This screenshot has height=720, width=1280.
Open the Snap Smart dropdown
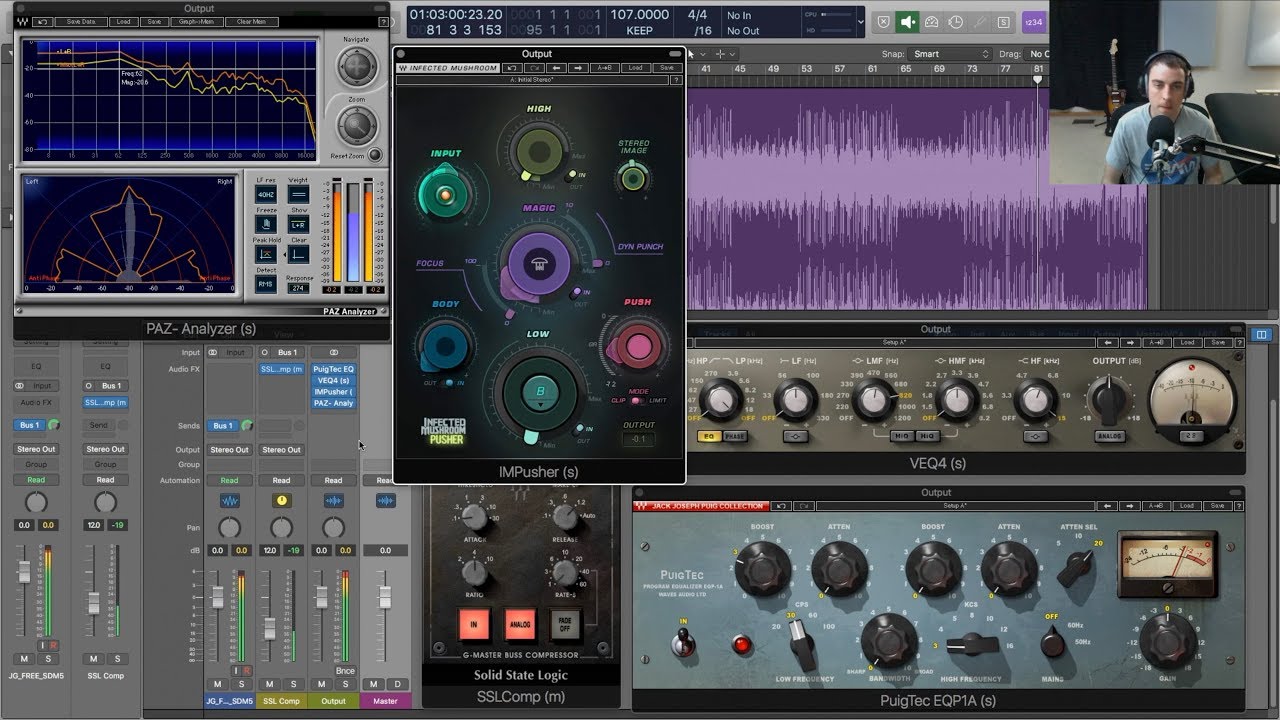coord(949,54)
